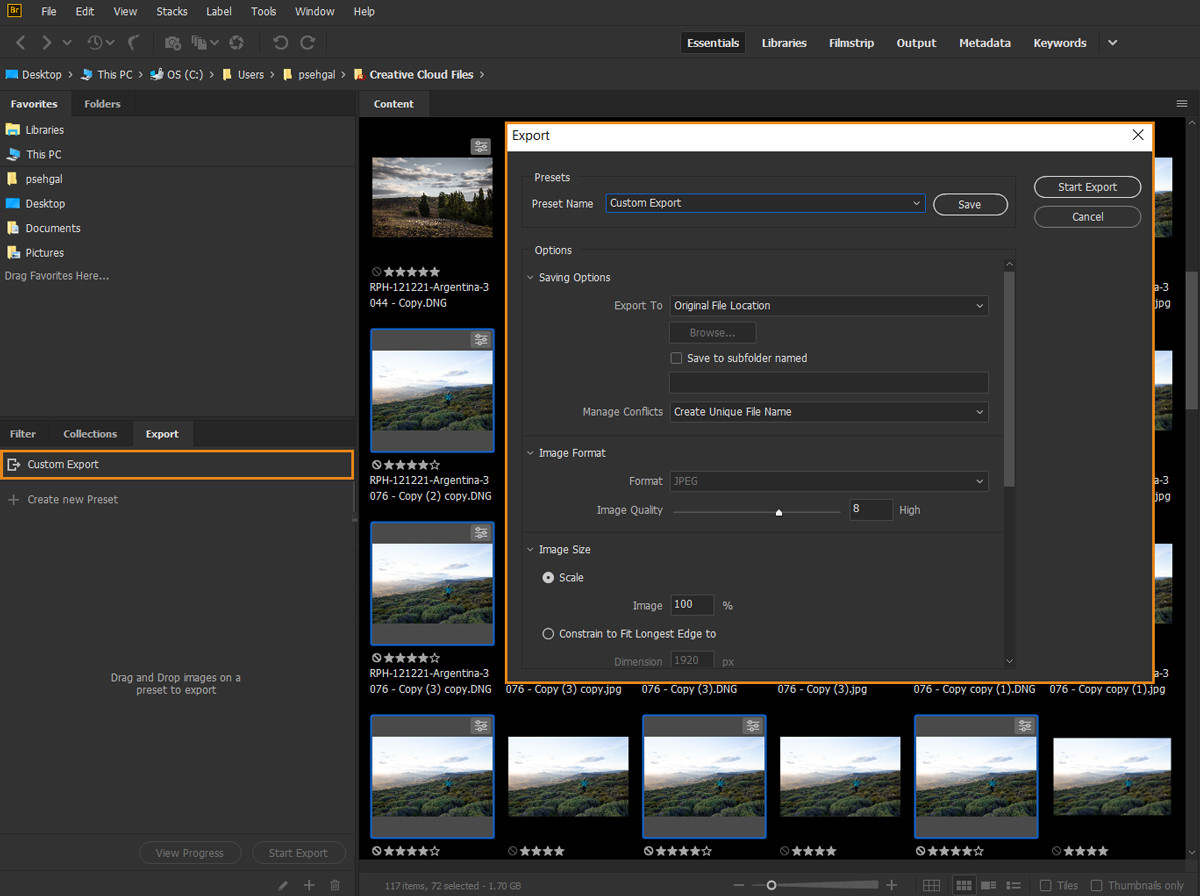Enable Save to subfolder named checkbox
Screen dimensions: 1200x896
677,358
